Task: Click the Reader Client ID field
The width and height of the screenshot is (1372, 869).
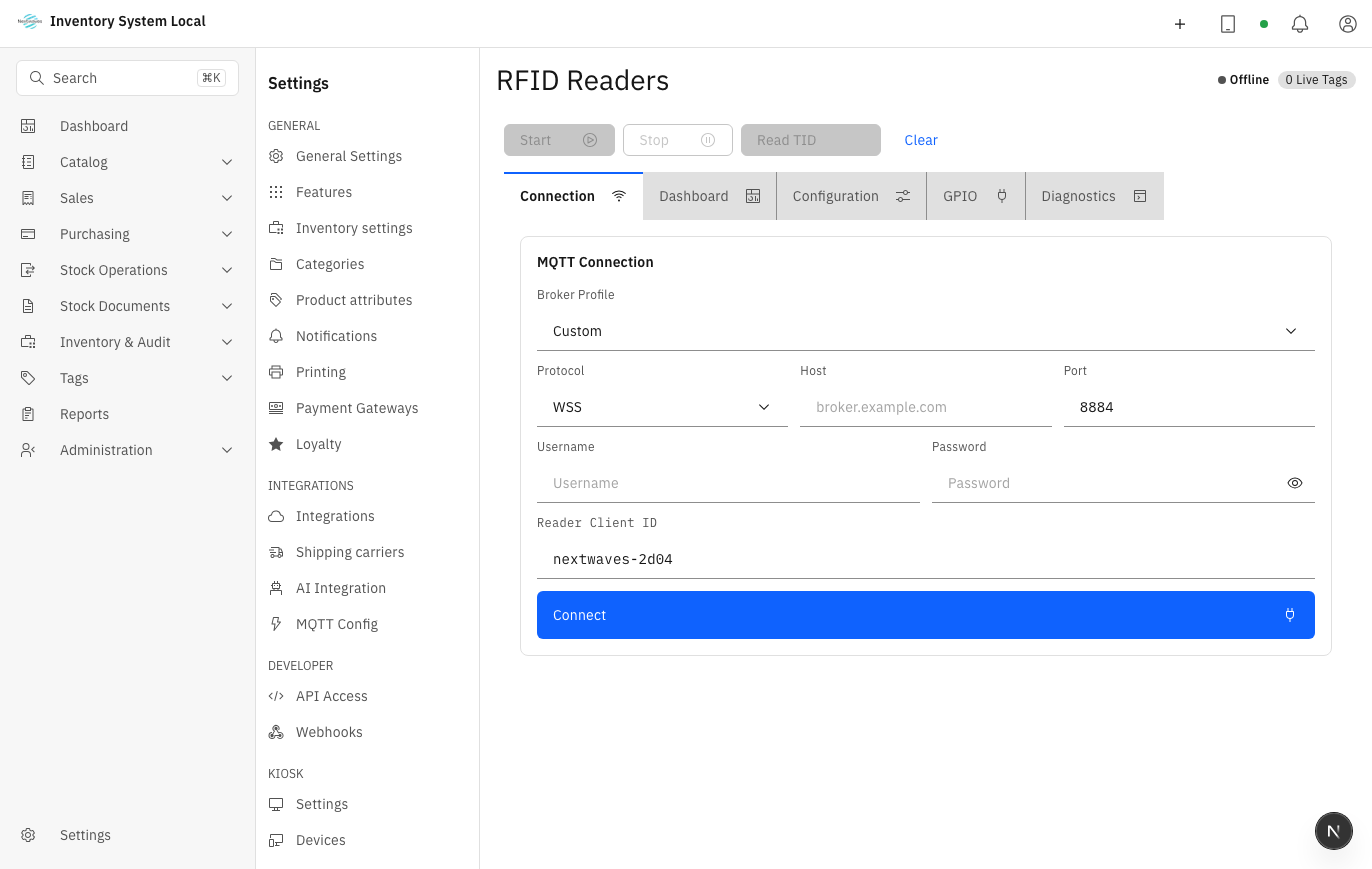Action: point(926,559)
